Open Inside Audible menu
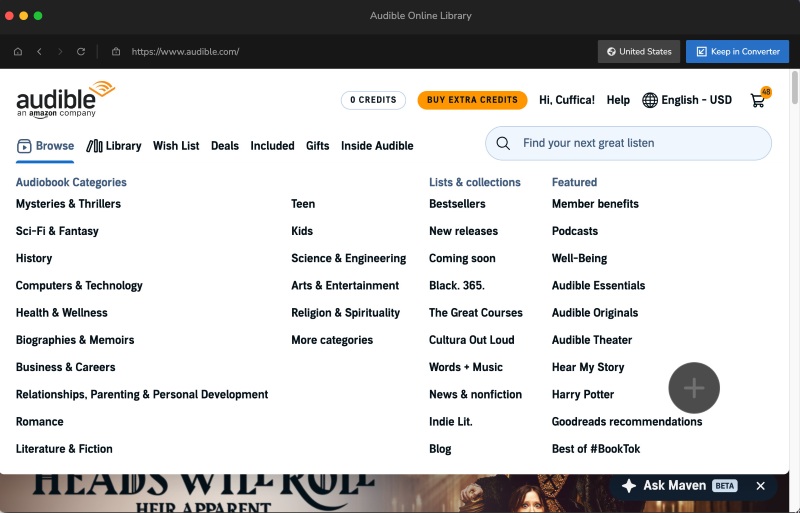Viewport: 800px width, 513px height. [x=377, y=146]
